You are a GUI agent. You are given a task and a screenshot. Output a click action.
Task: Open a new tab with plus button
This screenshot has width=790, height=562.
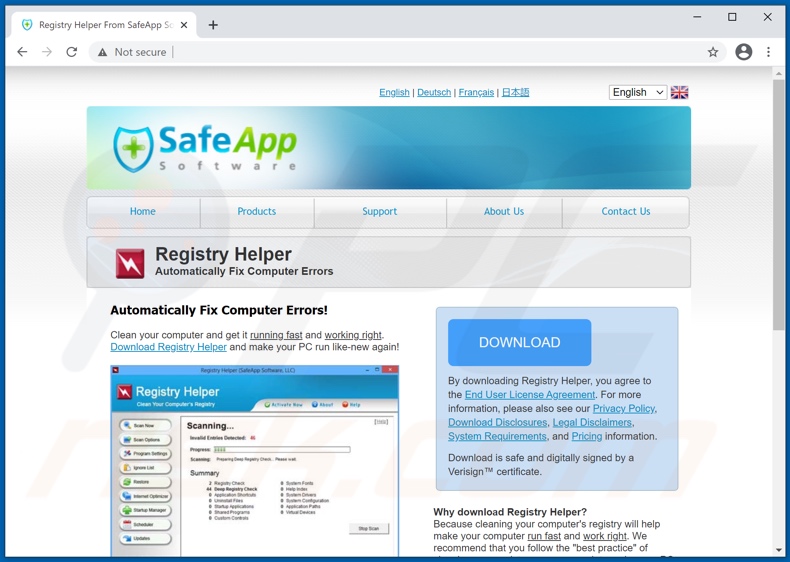click(213, 25)
